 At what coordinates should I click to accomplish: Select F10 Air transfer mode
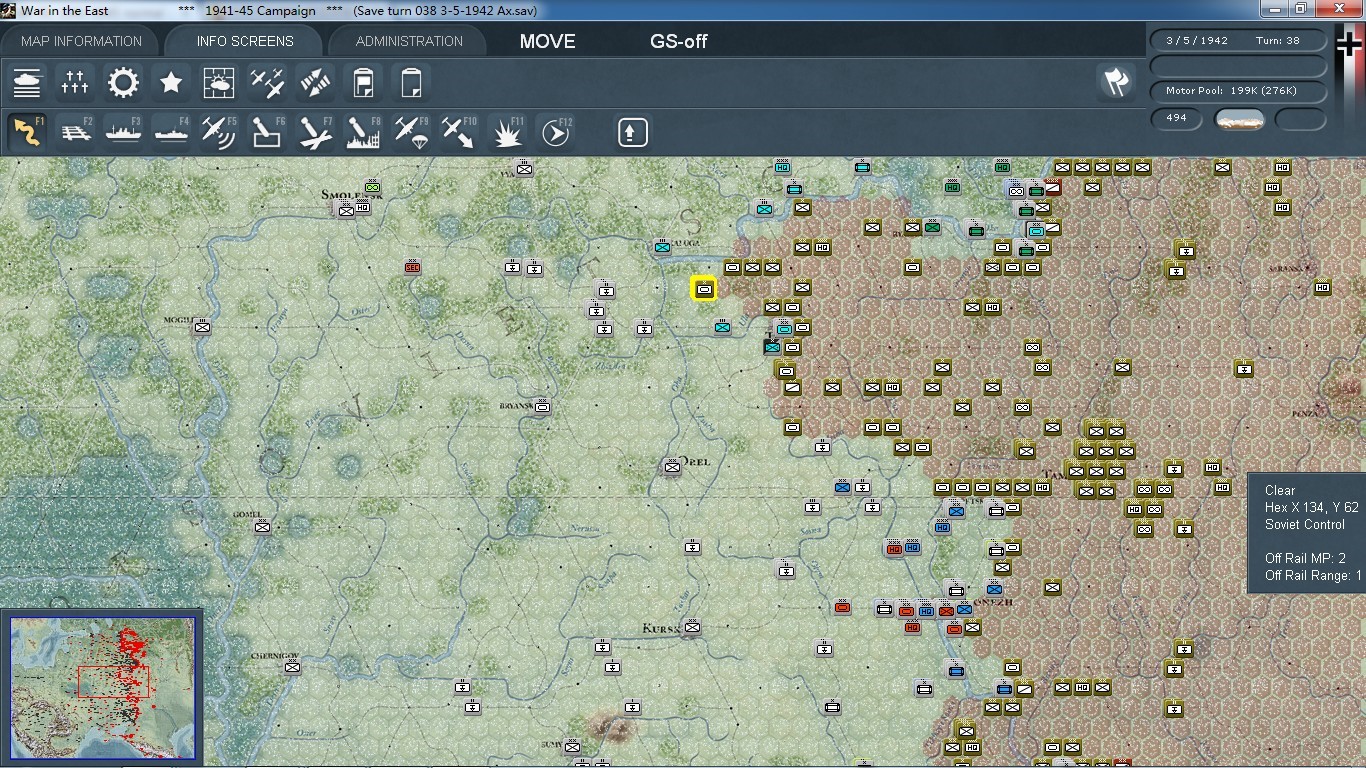459,132
